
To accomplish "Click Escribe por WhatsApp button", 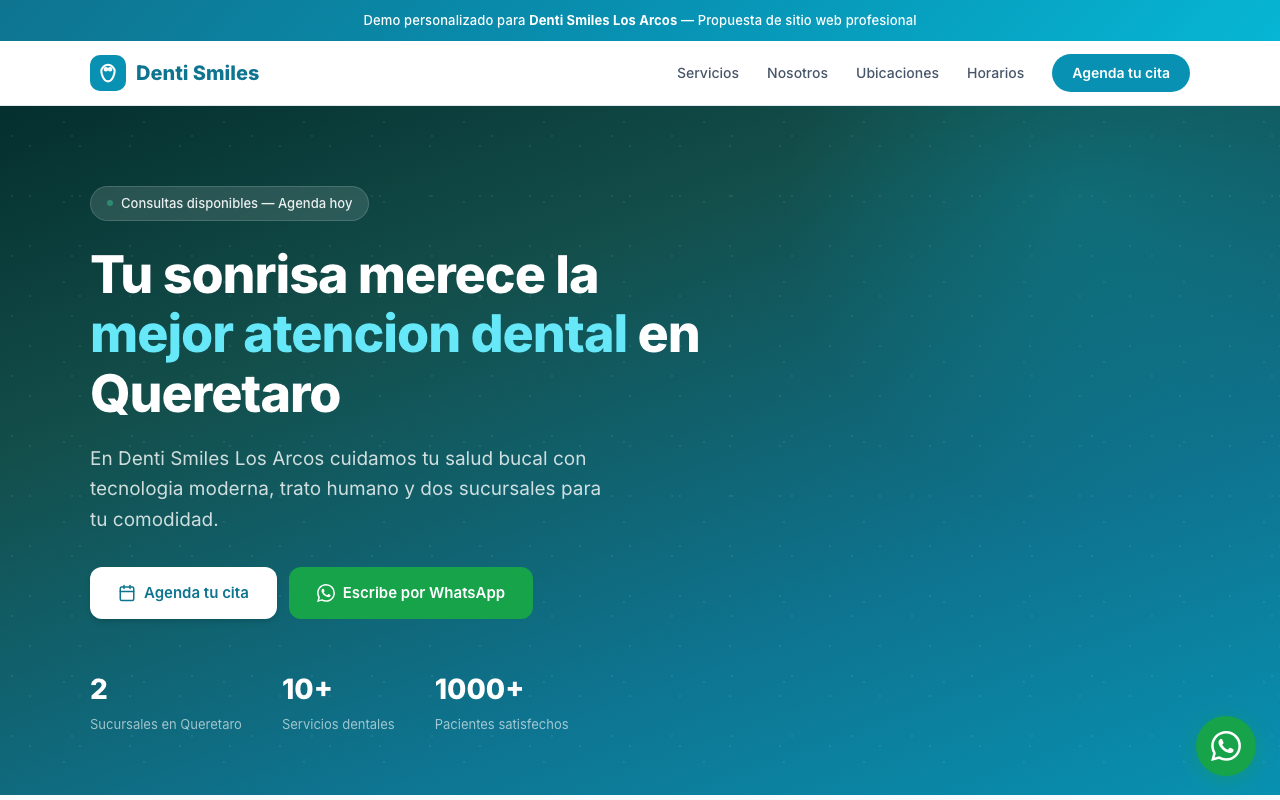I will point(410,593).
